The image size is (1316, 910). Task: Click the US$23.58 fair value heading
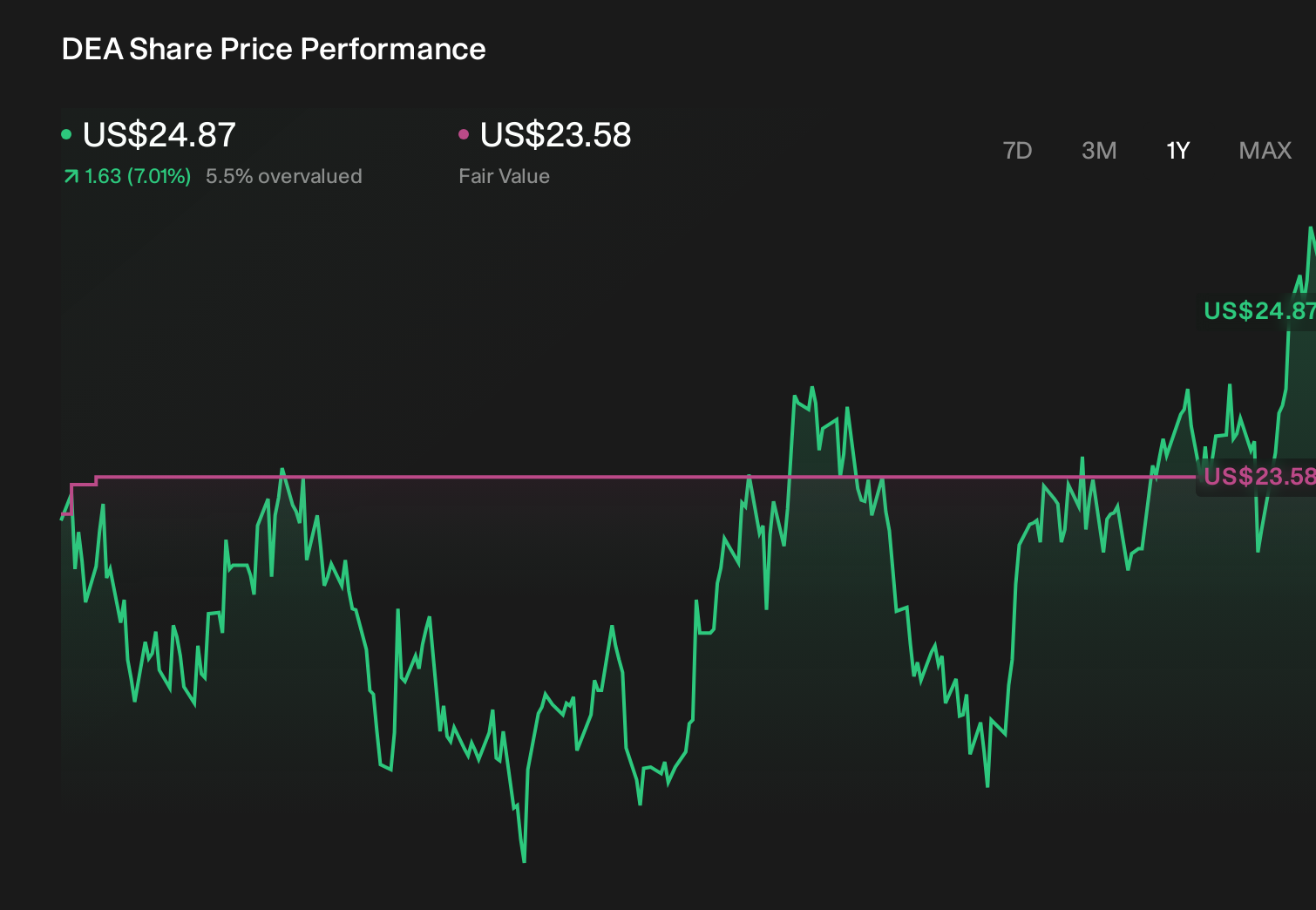click(x=556, y=135)
